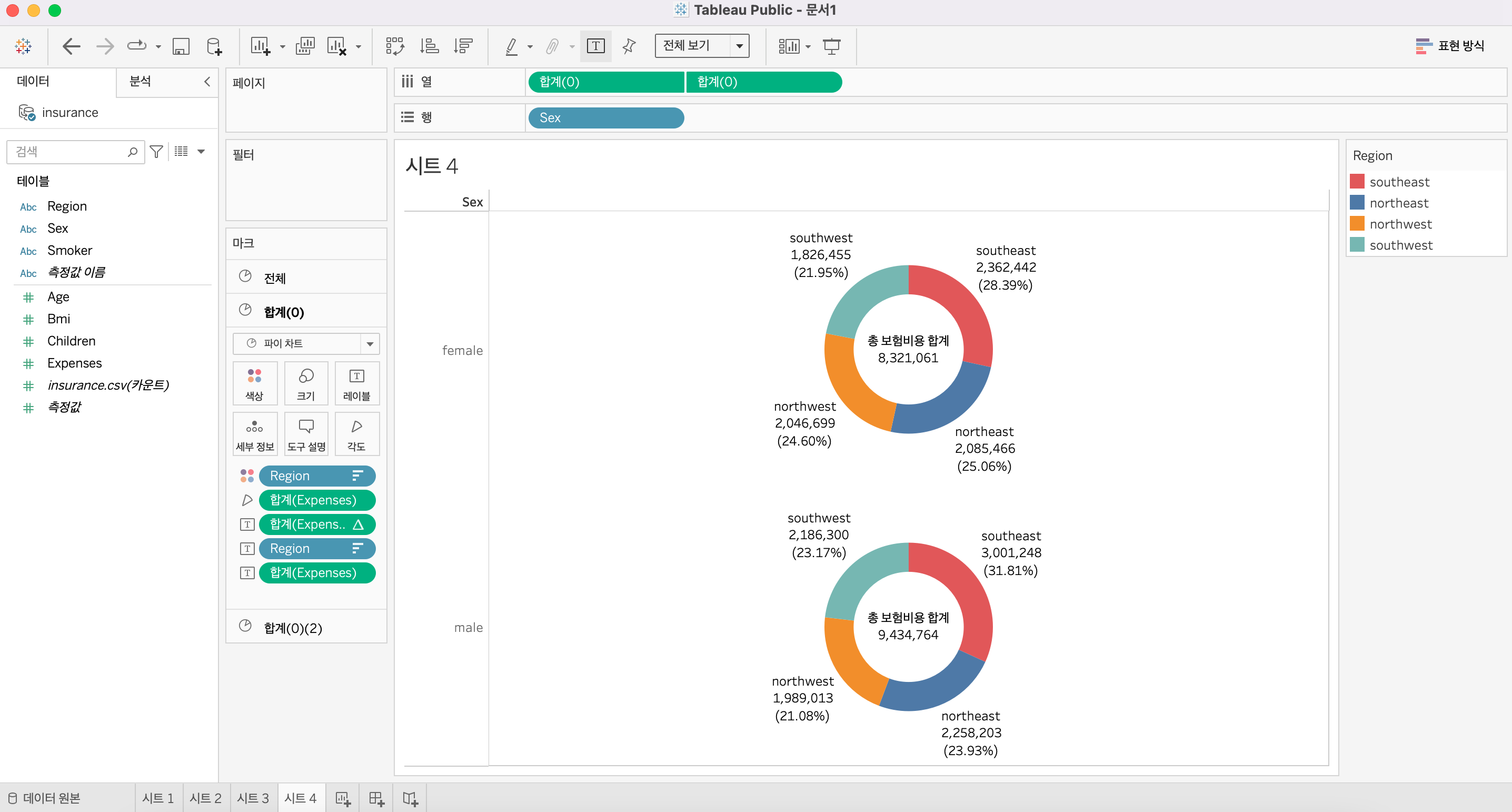
Task: Collapse the data pane with the chevron
Action: pos(206,82)
